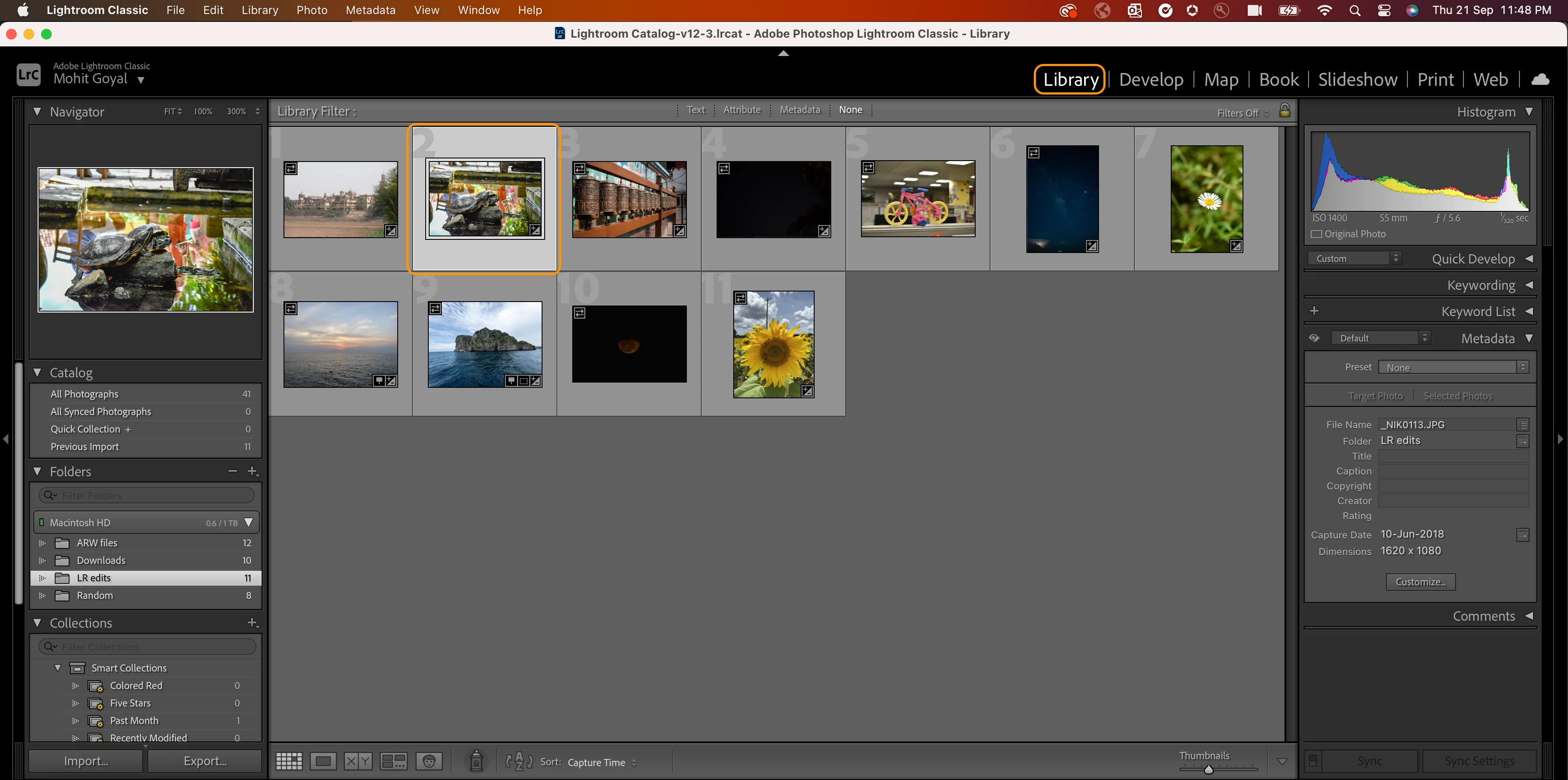Screen dimensions: 1568x780
Task: Switch to Grid view icon
Action: pos(288,761)
